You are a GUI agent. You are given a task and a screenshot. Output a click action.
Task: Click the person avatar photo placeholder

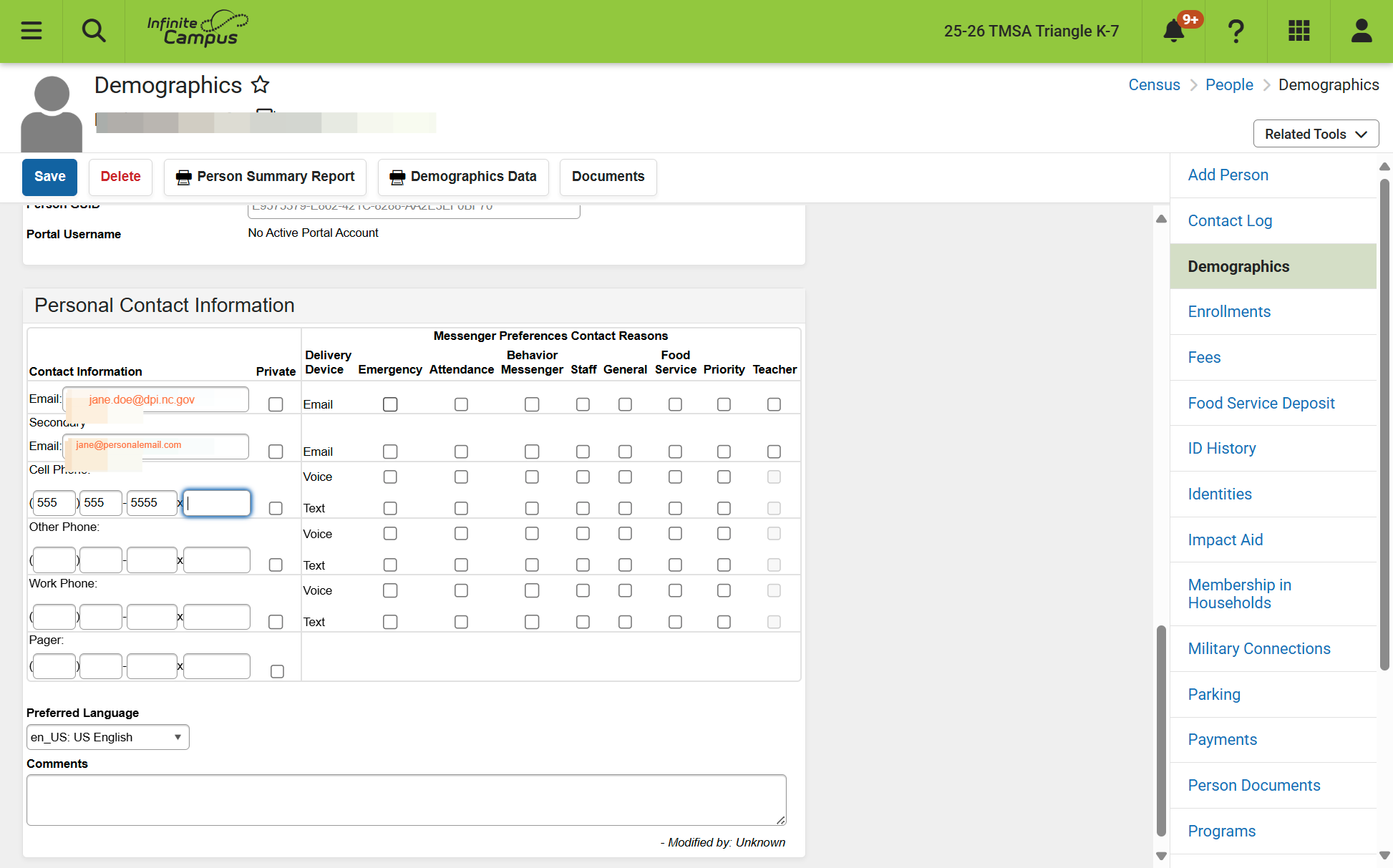[52, 114]
